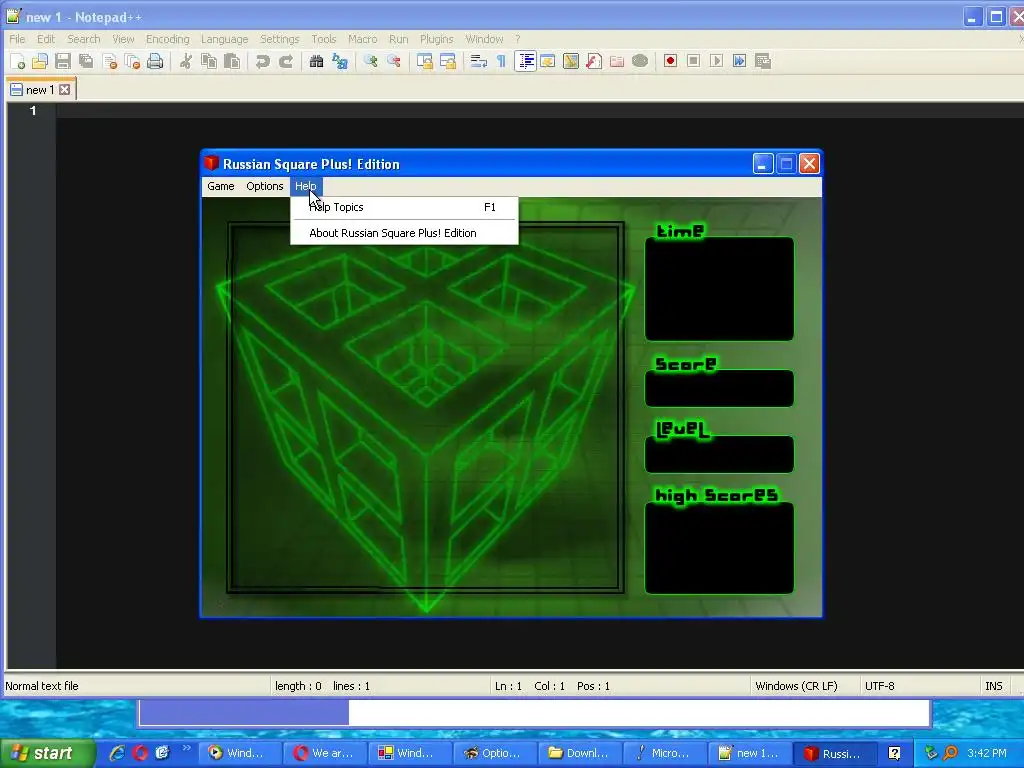This screenshot has height=768, width=1024.
Task: Expand the quick launch overflow chevron
Action: [x=187, y=748]
